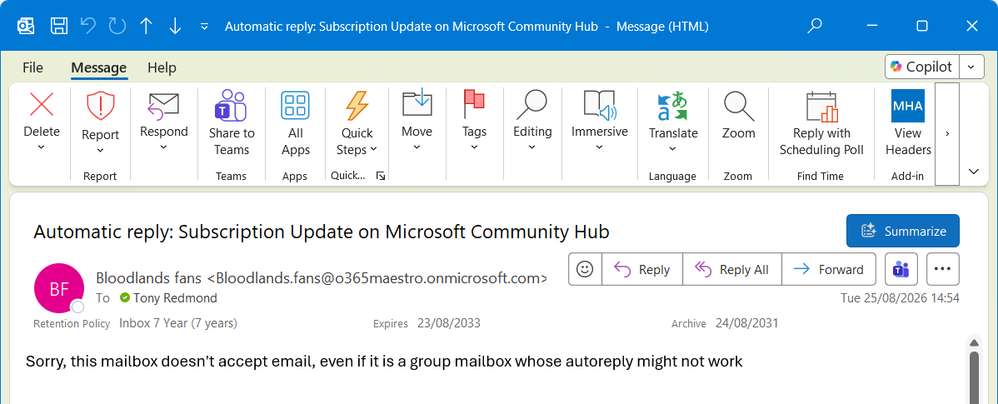Click Reply with Scheduling Poll icon
This screenshot has height=404, width=998.
point(821,106)
